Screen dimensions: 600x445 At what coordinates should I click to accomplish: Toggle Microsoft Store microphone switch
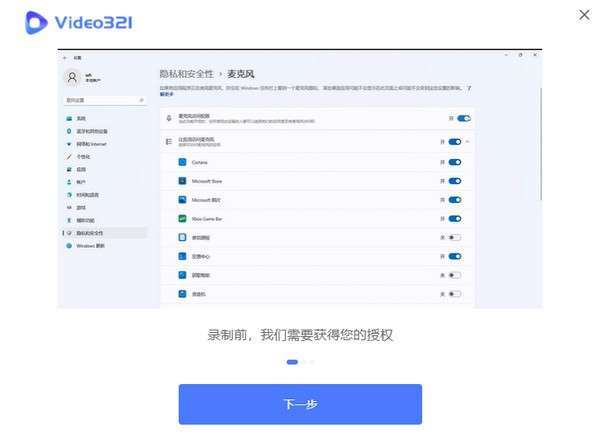455,181
